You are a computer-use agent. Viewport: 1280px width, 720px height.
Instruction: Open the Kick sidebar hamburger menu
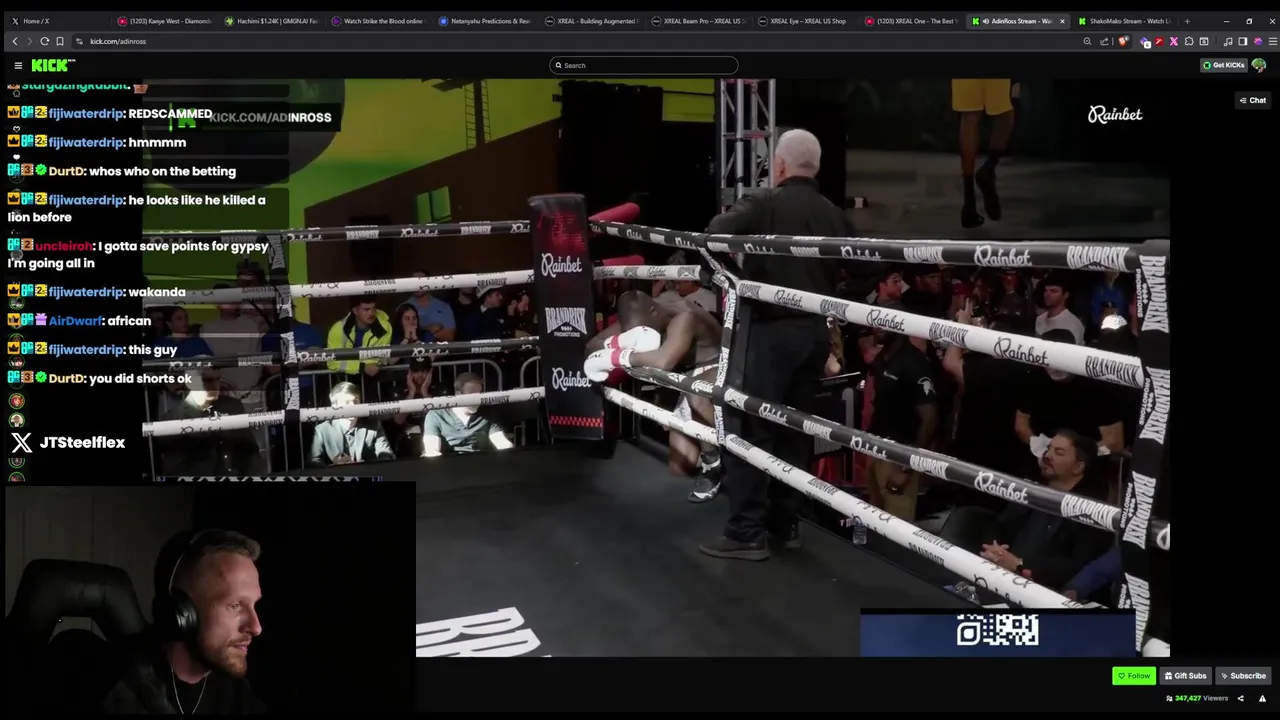[x=18, y=65]
